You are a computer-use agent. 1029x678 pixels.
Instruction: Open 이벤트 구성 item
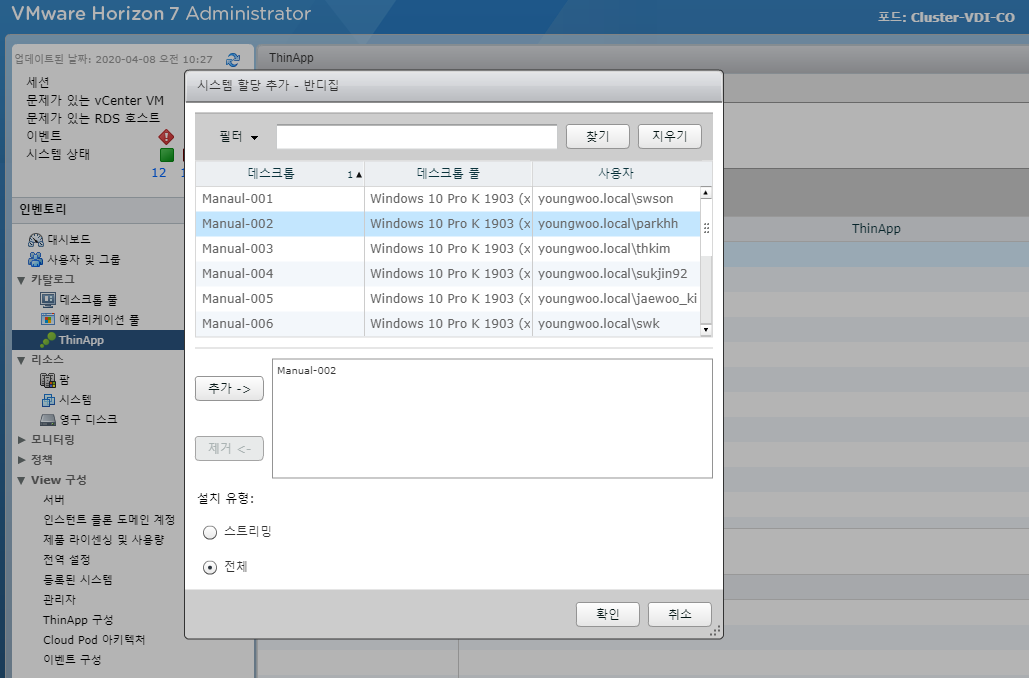tap(72, 660)
